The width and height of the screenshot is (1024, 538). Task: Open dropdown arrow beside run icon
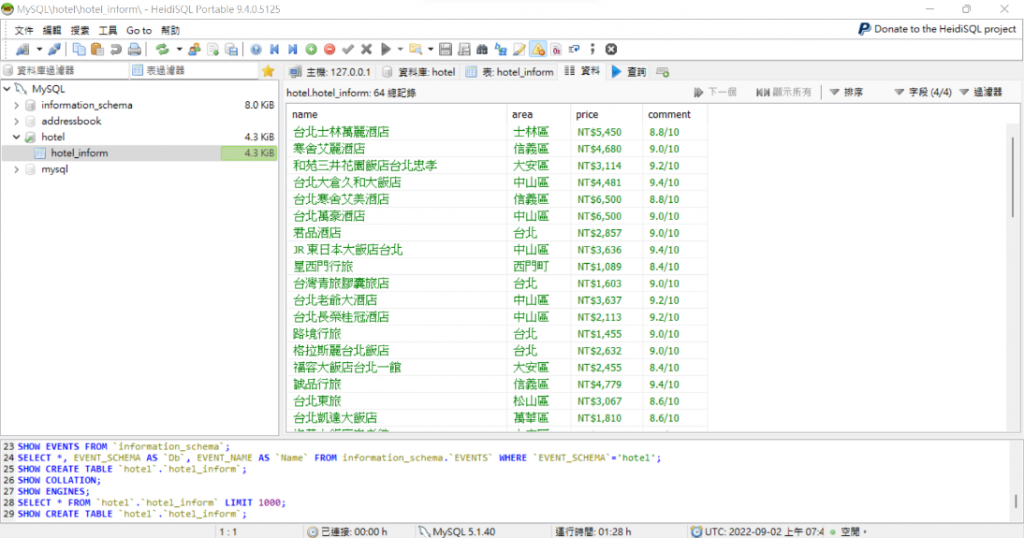tap(400, 50)
